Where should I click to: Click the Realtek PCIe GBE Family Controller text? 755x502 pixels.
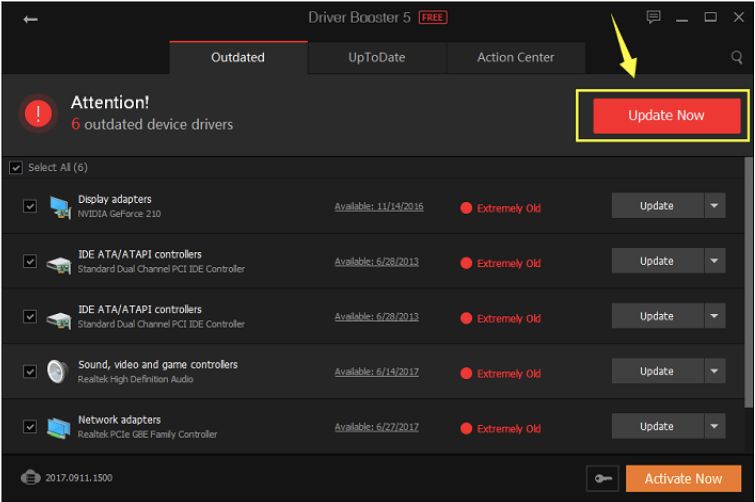(x=147, y=435)
